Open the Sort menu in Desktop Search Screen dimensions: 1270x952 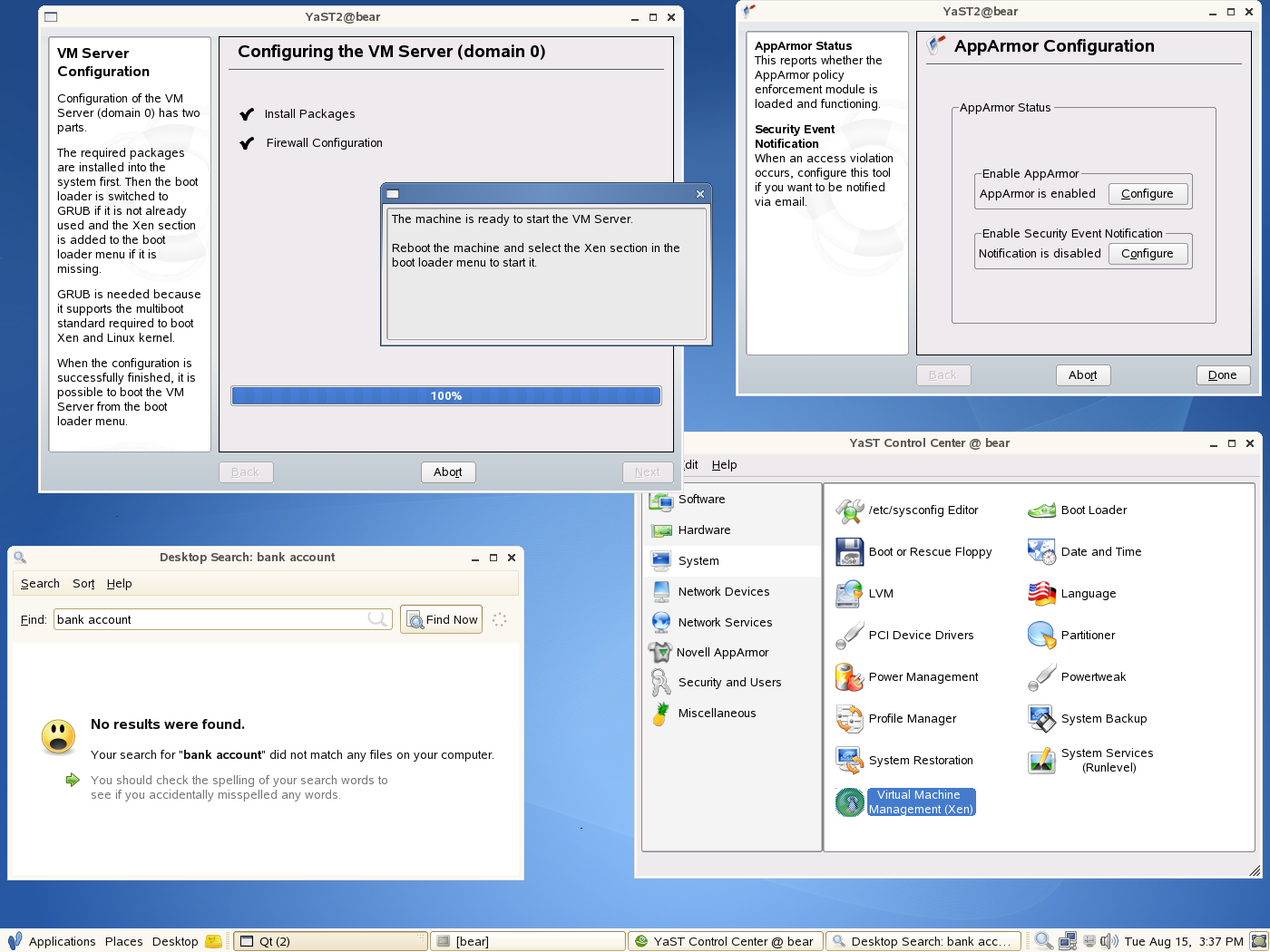(83, 584)
